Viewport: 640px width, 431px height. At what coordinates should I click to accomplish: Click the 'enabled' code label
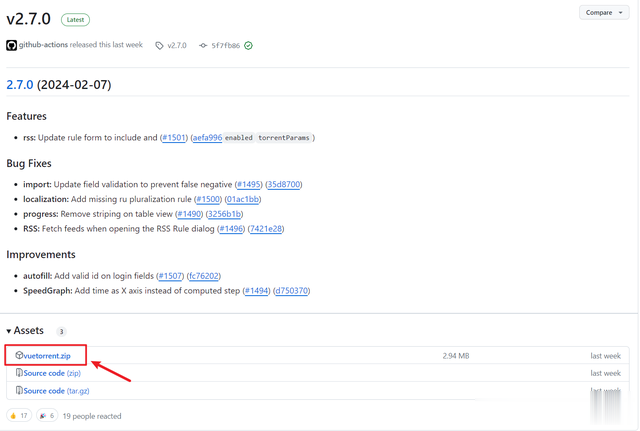coord(239,138)
